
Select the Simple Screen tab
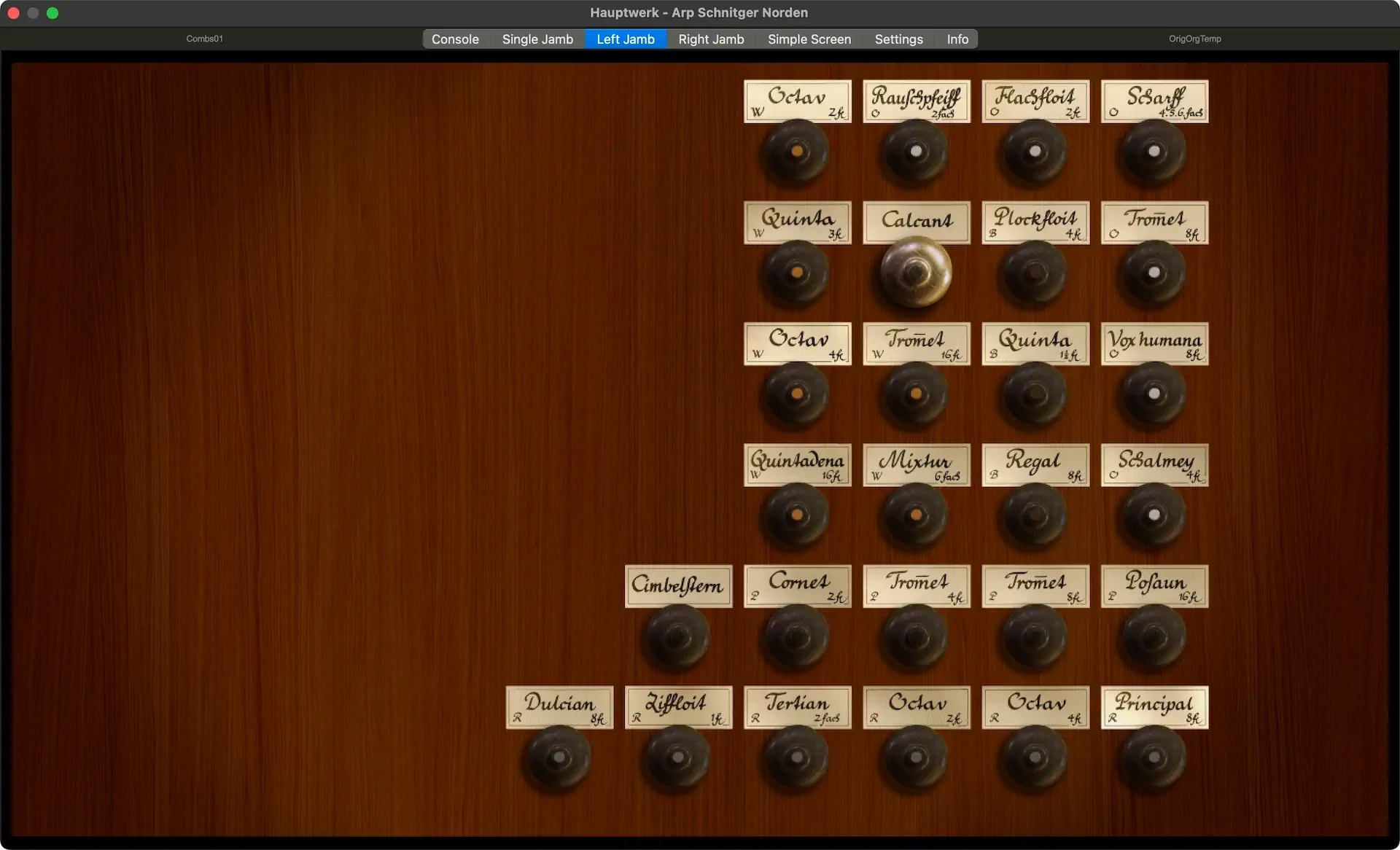coord(809,39)
